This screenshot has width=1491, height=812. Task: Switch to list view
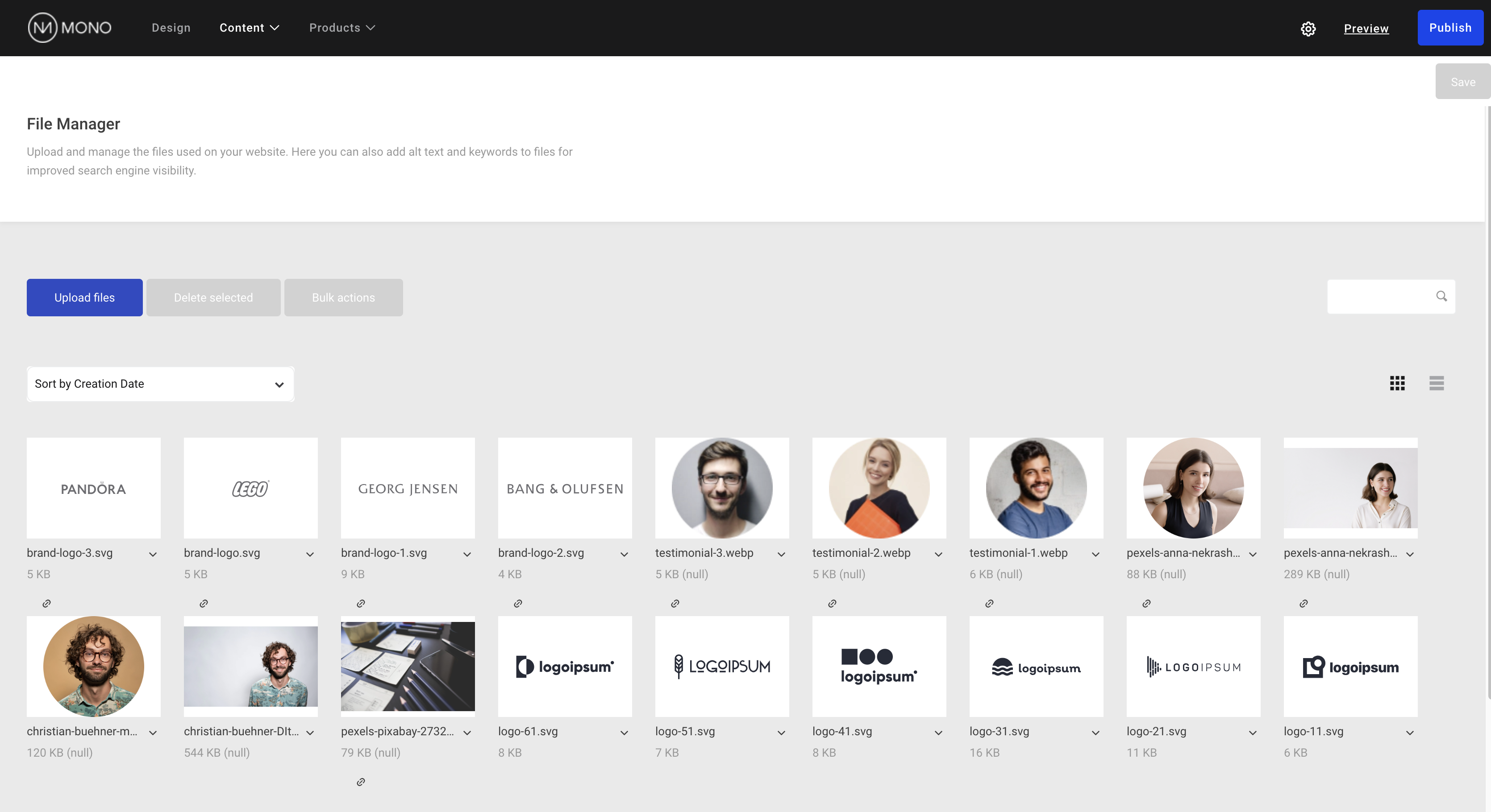click(x=1437, y=383)
